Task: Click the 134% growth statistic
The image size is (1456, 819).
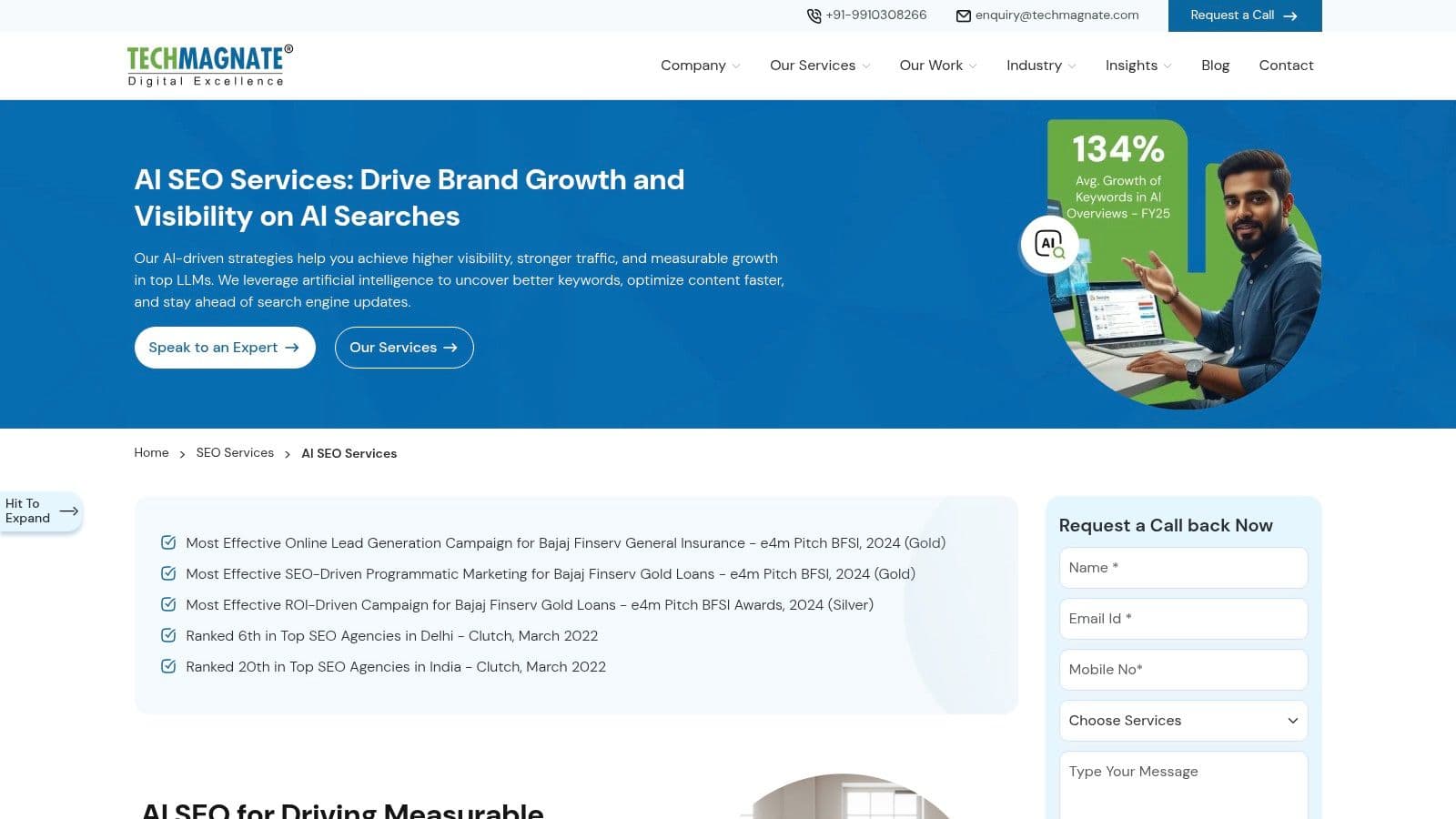Action: (1117, 149)
